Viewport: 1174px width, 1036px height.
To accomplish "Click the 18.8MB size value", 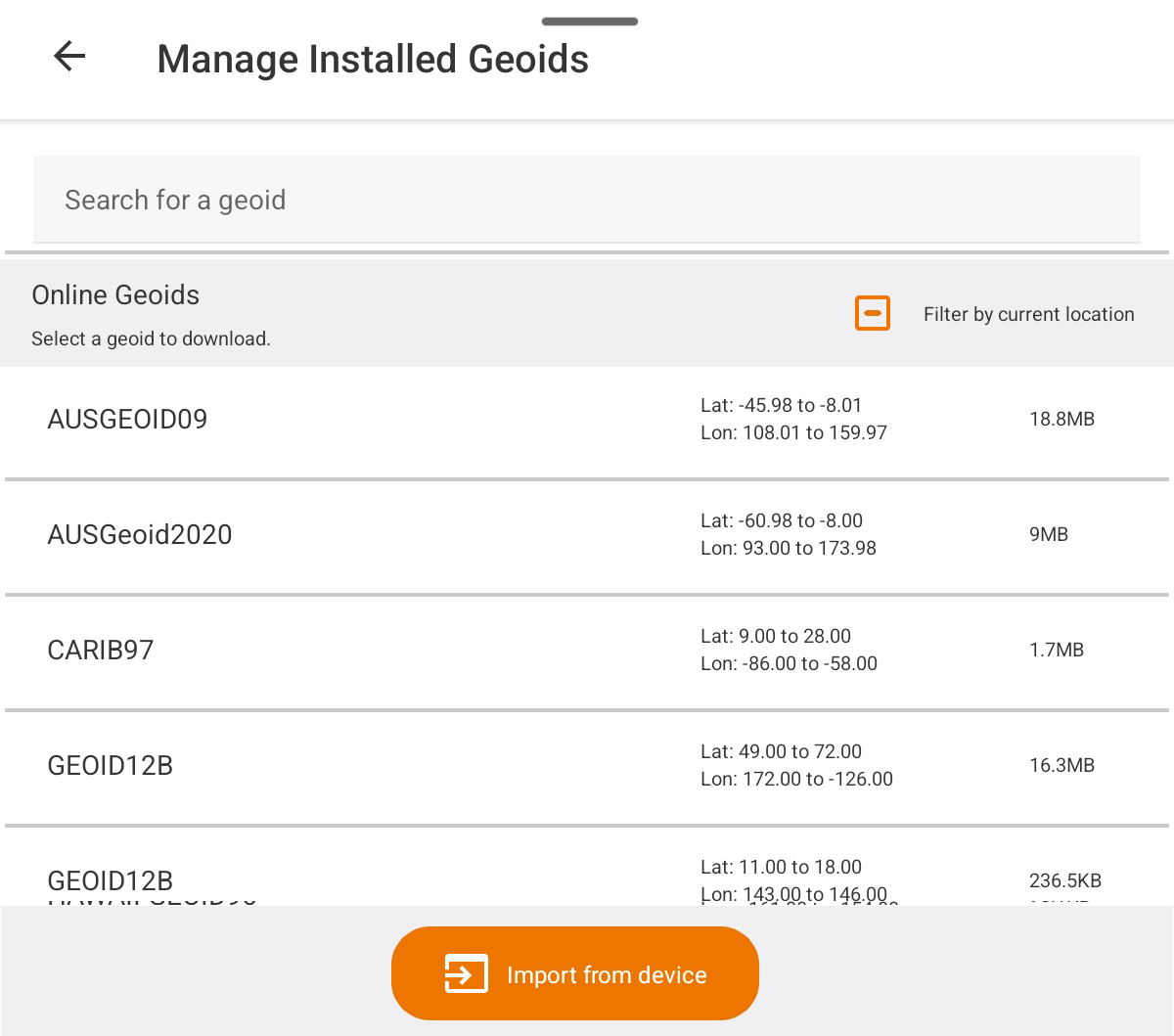I will pyautogui.click(x=1061, y=419).
